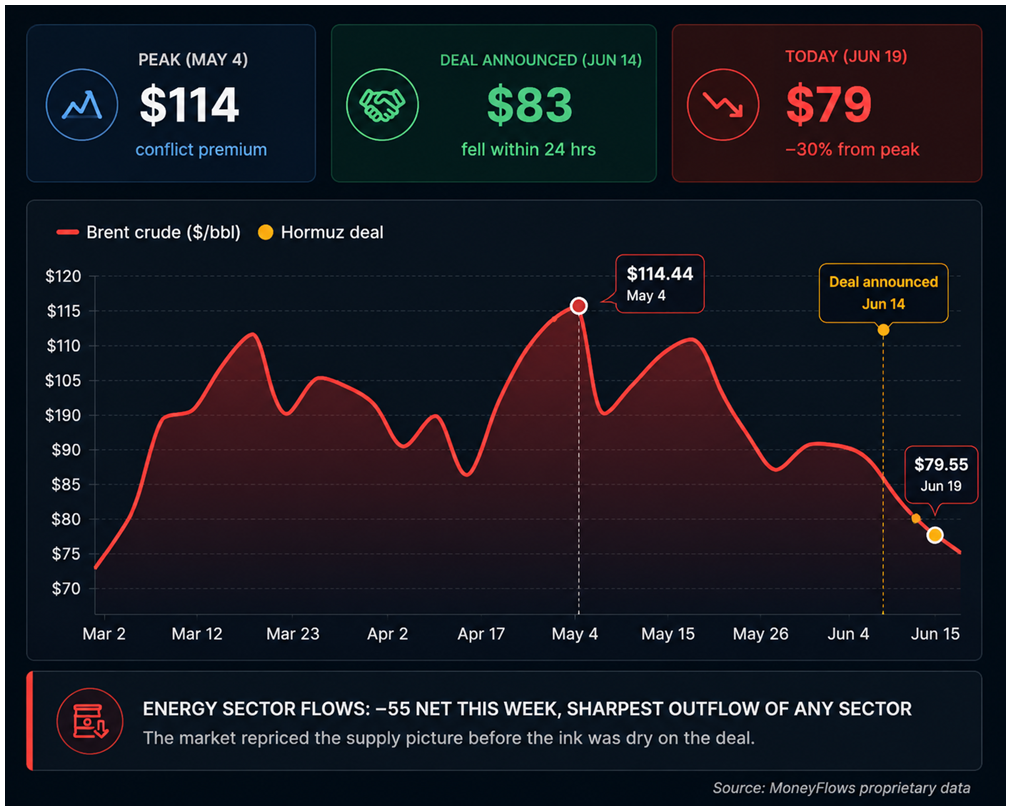Click the Apr 2 x-axis label
The width and height of the screenshot is (1014, 811).
point(387,634)
